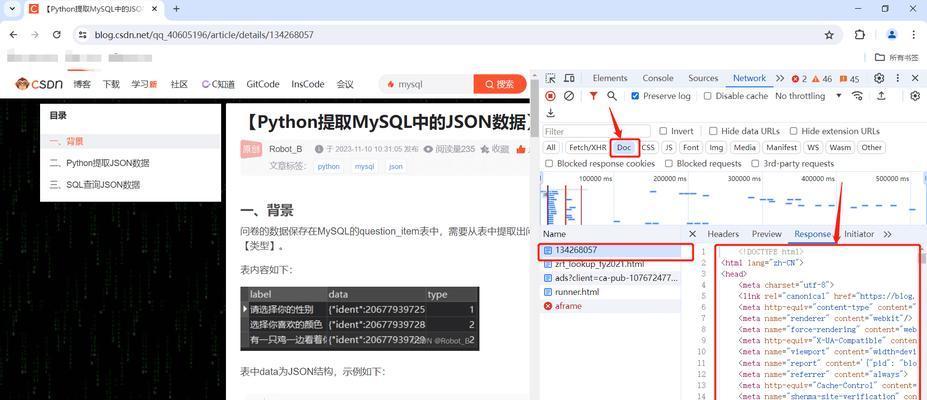Open DevTools main settings gear

879,79
